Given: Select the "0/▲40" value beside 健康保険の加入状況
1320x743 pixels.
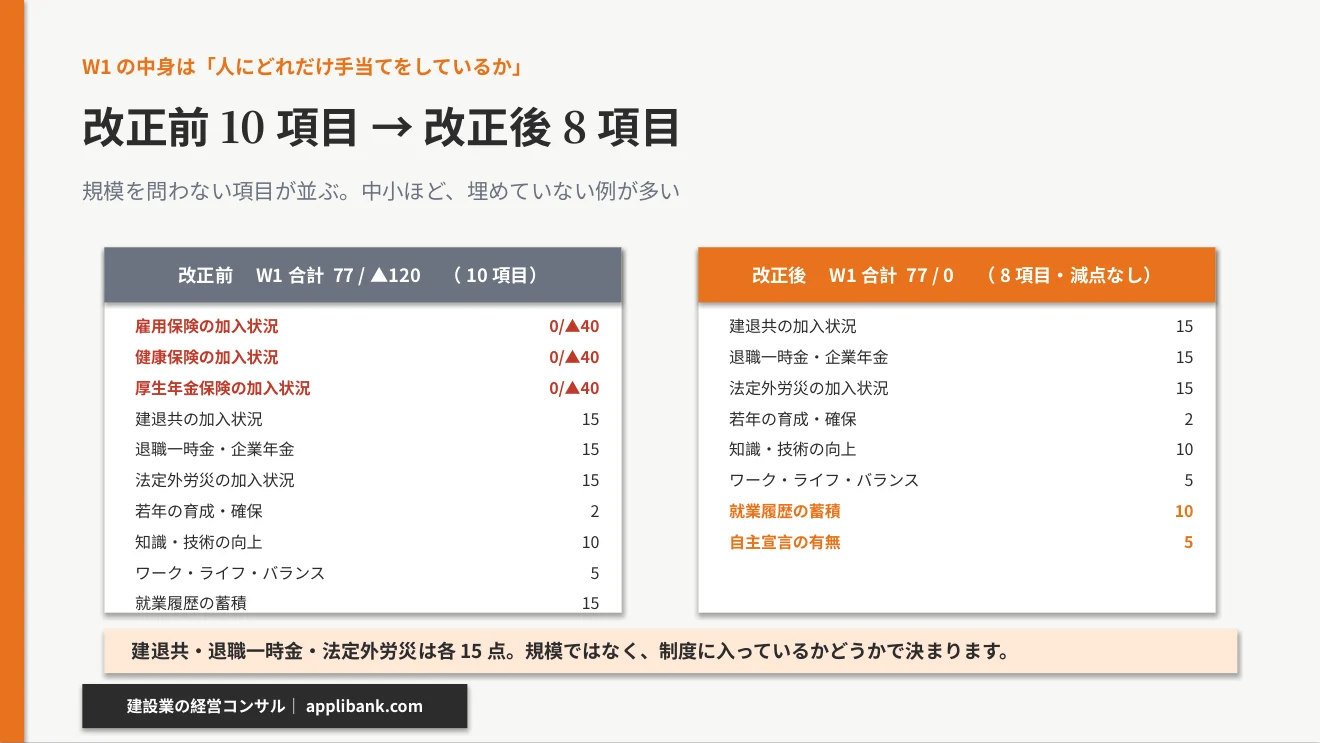Looking at the screenshot, I should [x=574, y=357].
